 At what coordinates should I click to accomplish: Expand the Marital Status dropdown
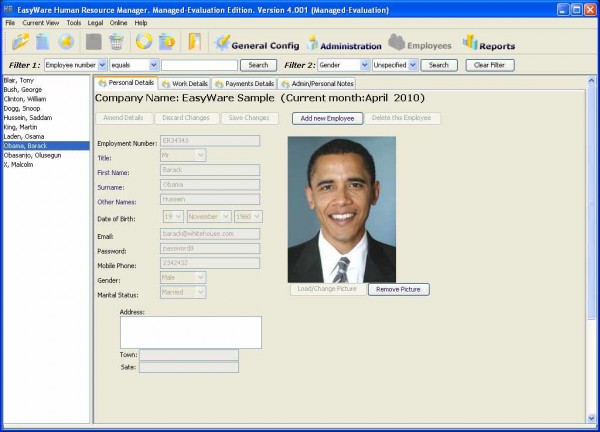tap(201, 292)
